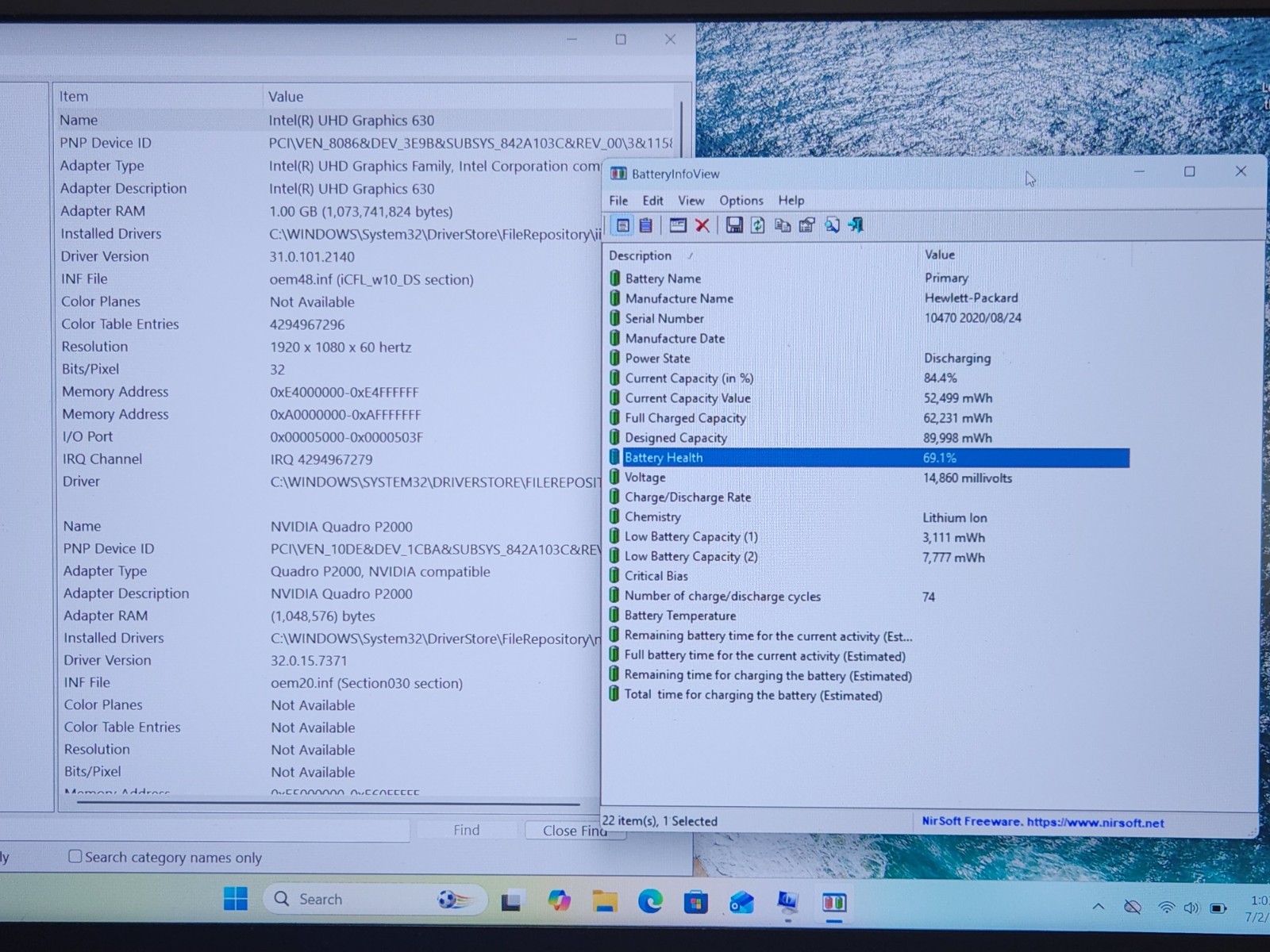Refresh battery info with green arrows icon
The height and width of the screenshot is (952, 1270).
[758, 225]
